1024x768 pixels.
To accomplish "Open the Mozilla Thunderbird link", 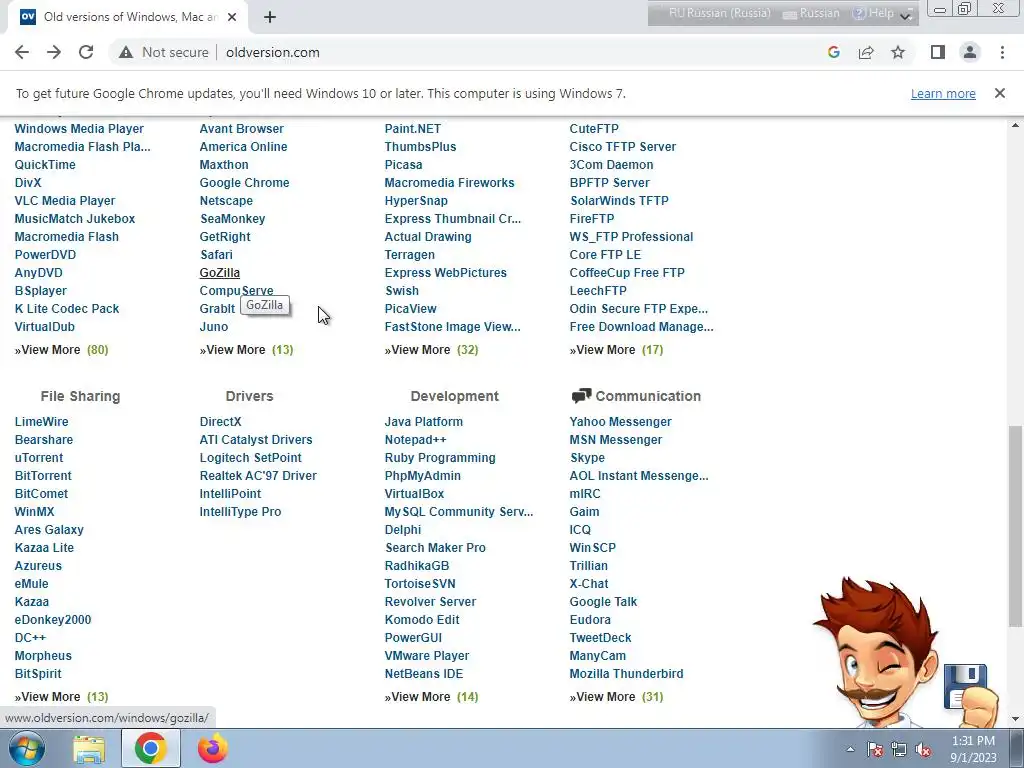I will [x=626, y=674].
